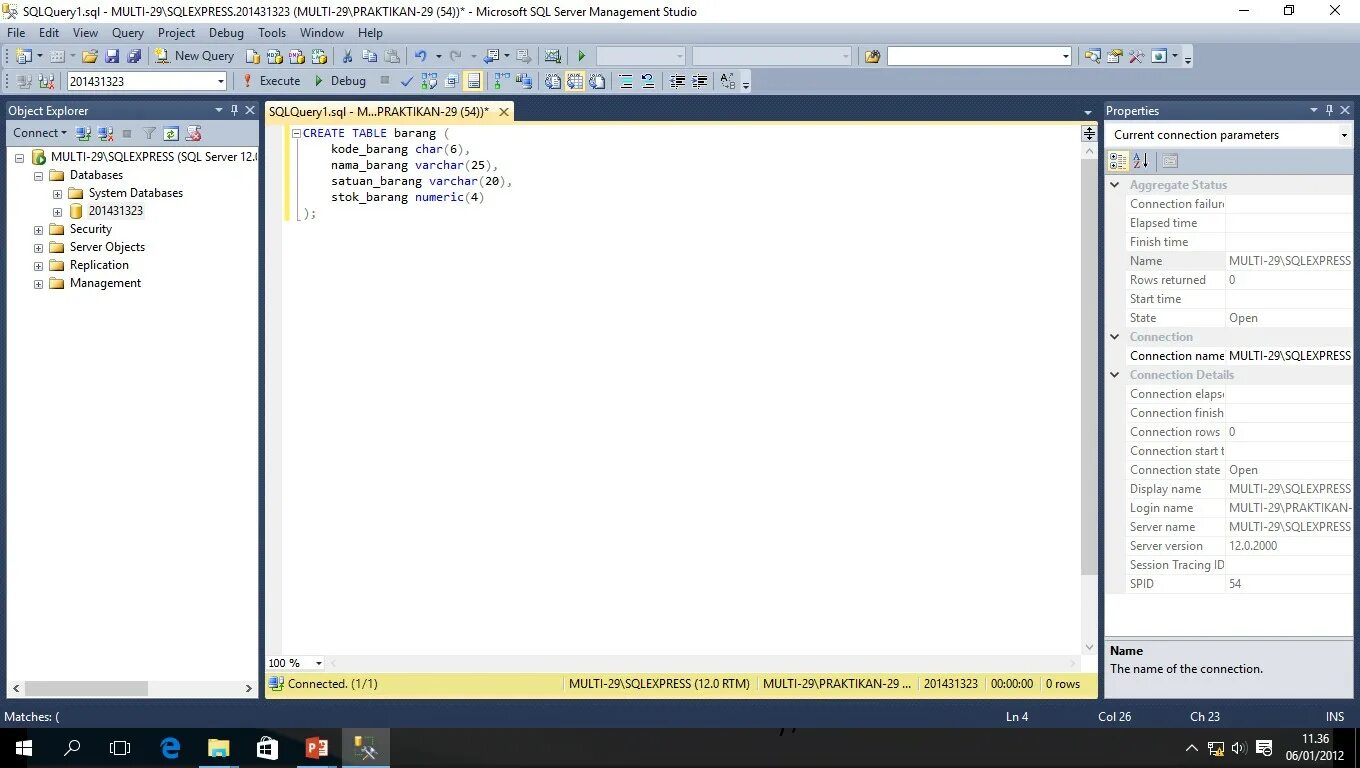The image size is (1360, 768).
Task: Collapse the Databases folder node
Action: point(38,176)
